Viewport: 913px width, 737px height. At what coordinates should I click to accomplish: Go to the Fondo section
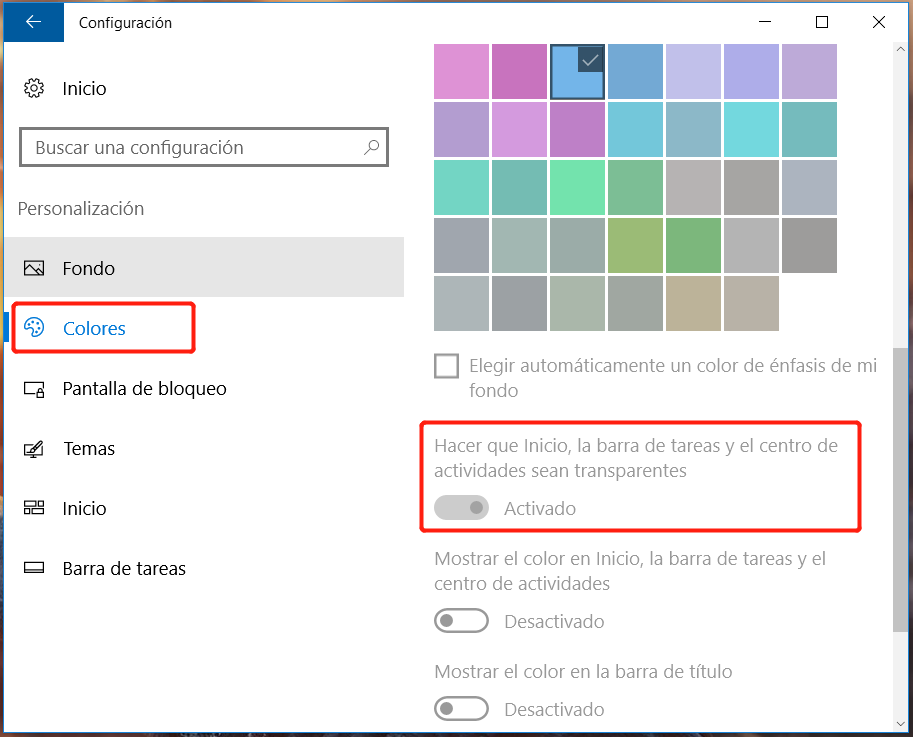pyautogui.click(x=88, y=269)
